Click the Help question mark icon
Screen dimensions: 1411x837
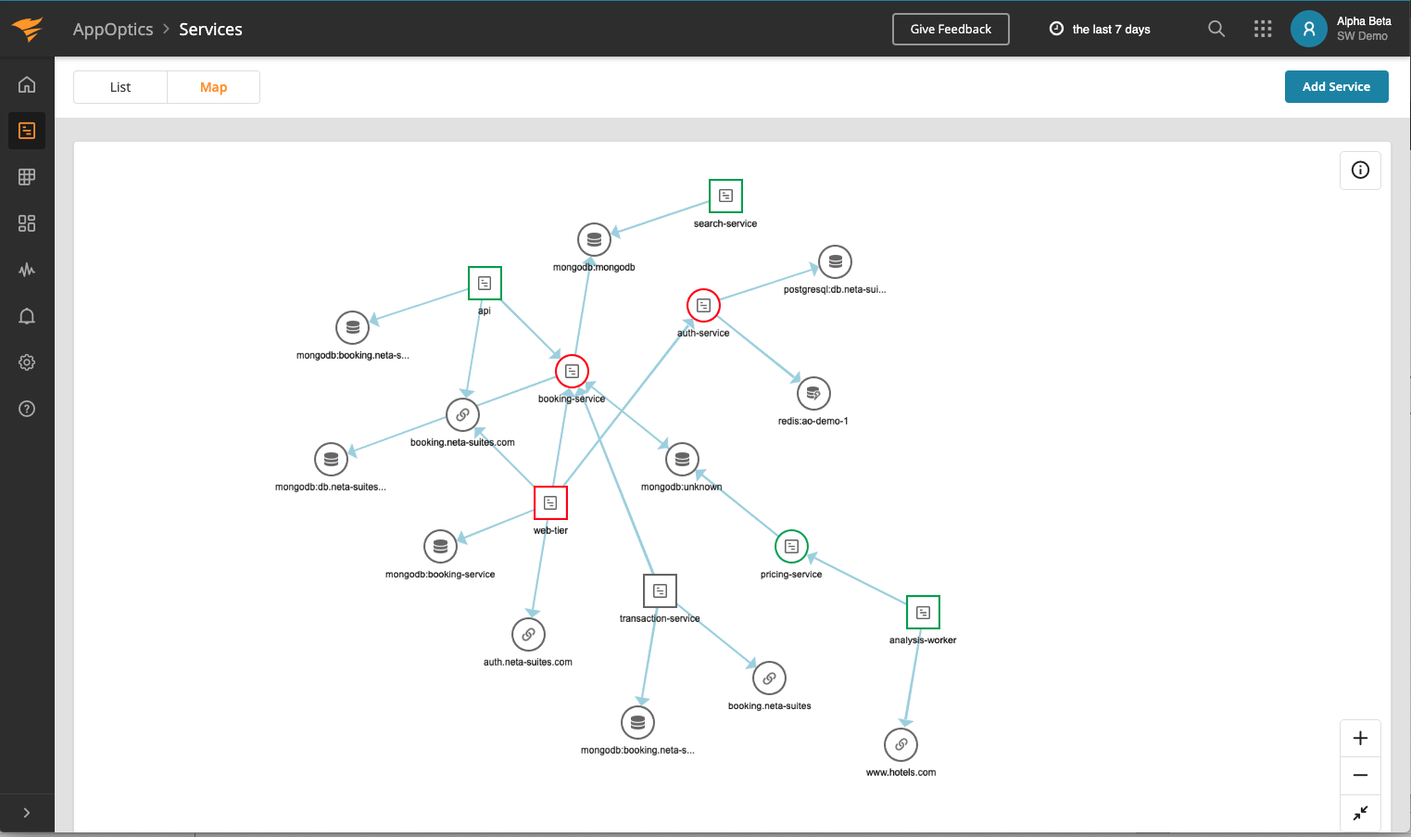coord(26,408)
